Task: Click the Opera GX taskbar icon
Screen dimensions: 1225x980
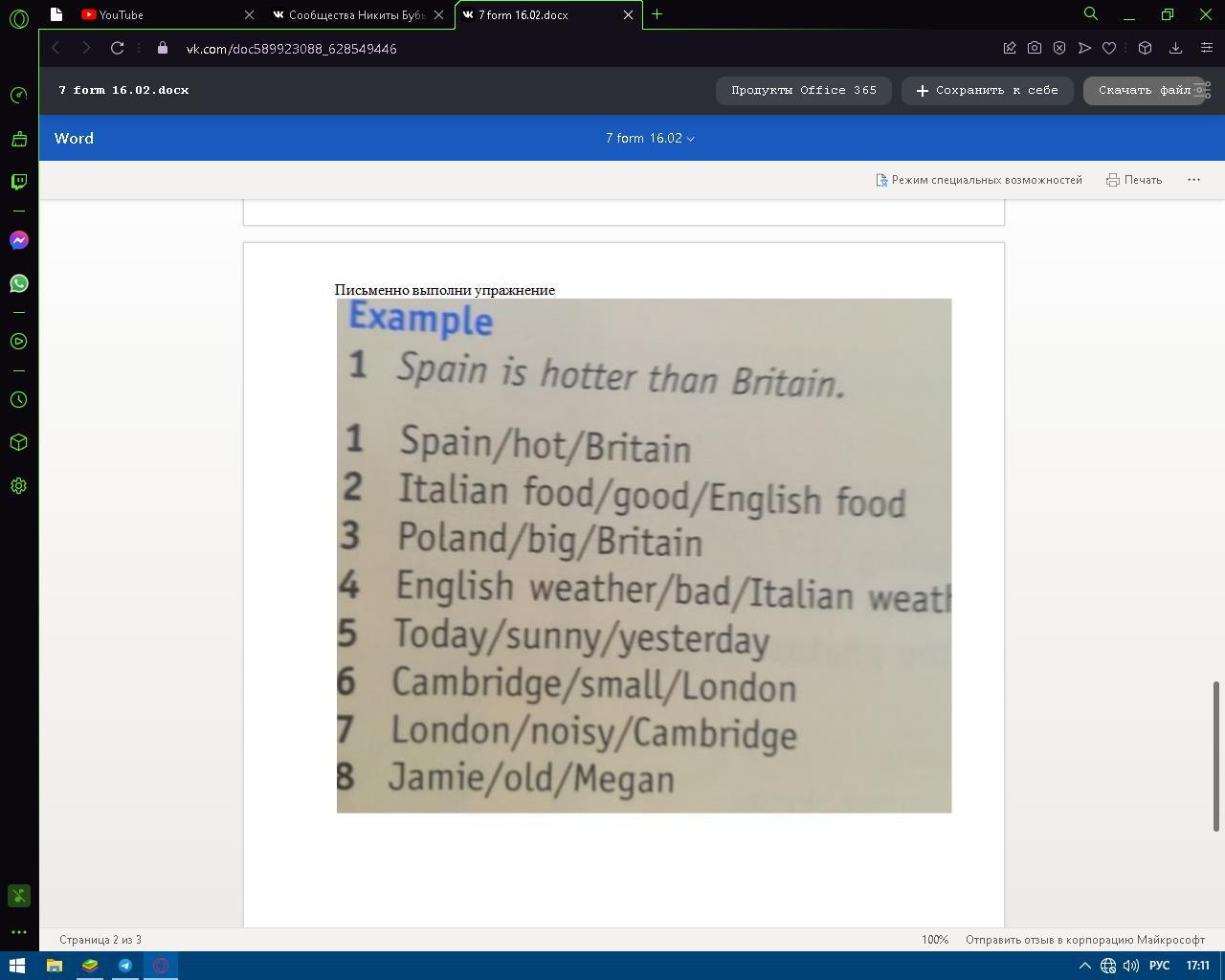Action: (x=161, y=966)
